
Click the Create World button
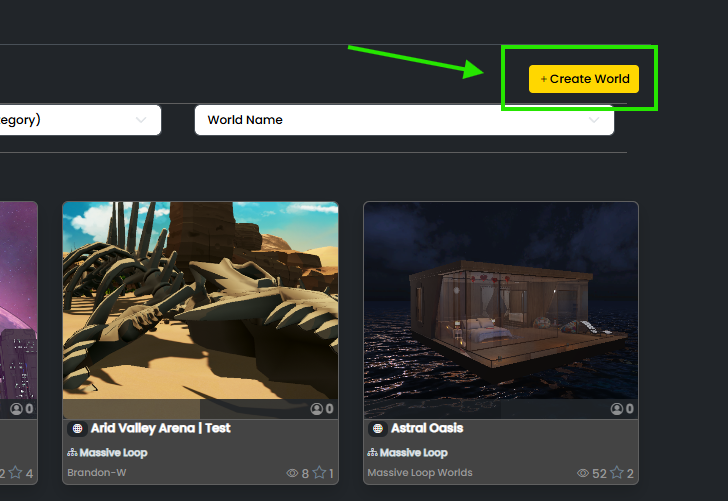(x=584, y=79)
